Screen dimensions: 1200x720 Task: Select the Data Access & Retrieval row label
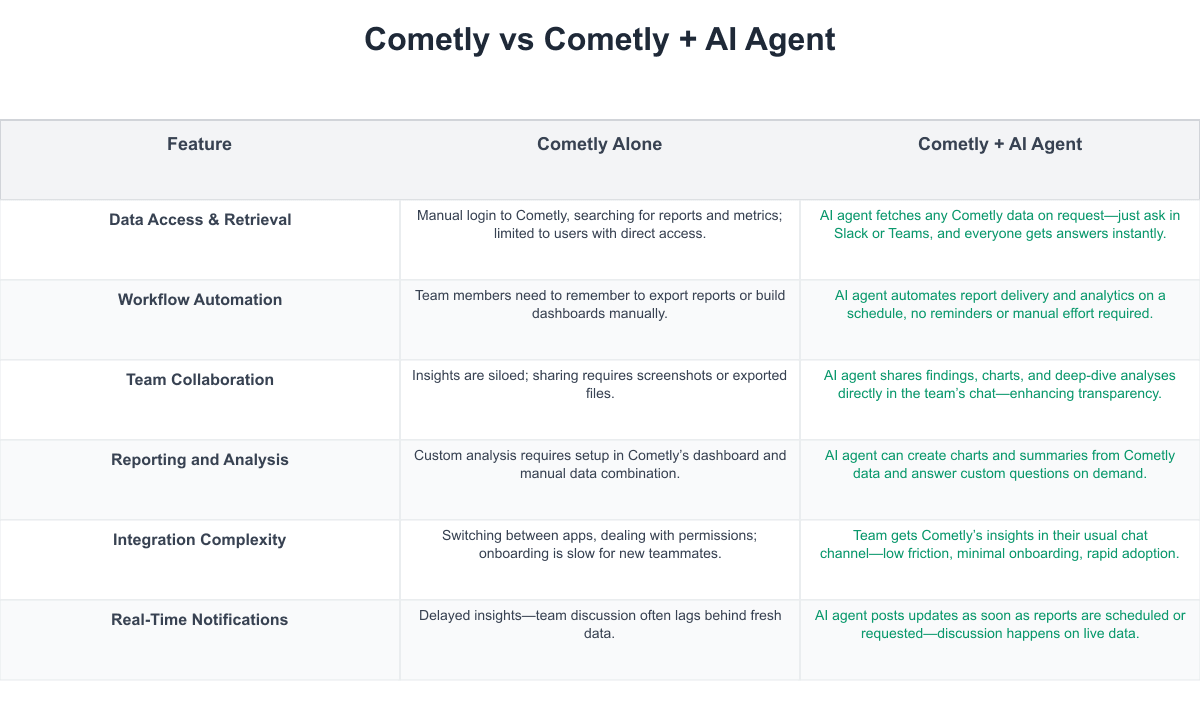click(x=200, y=220)
